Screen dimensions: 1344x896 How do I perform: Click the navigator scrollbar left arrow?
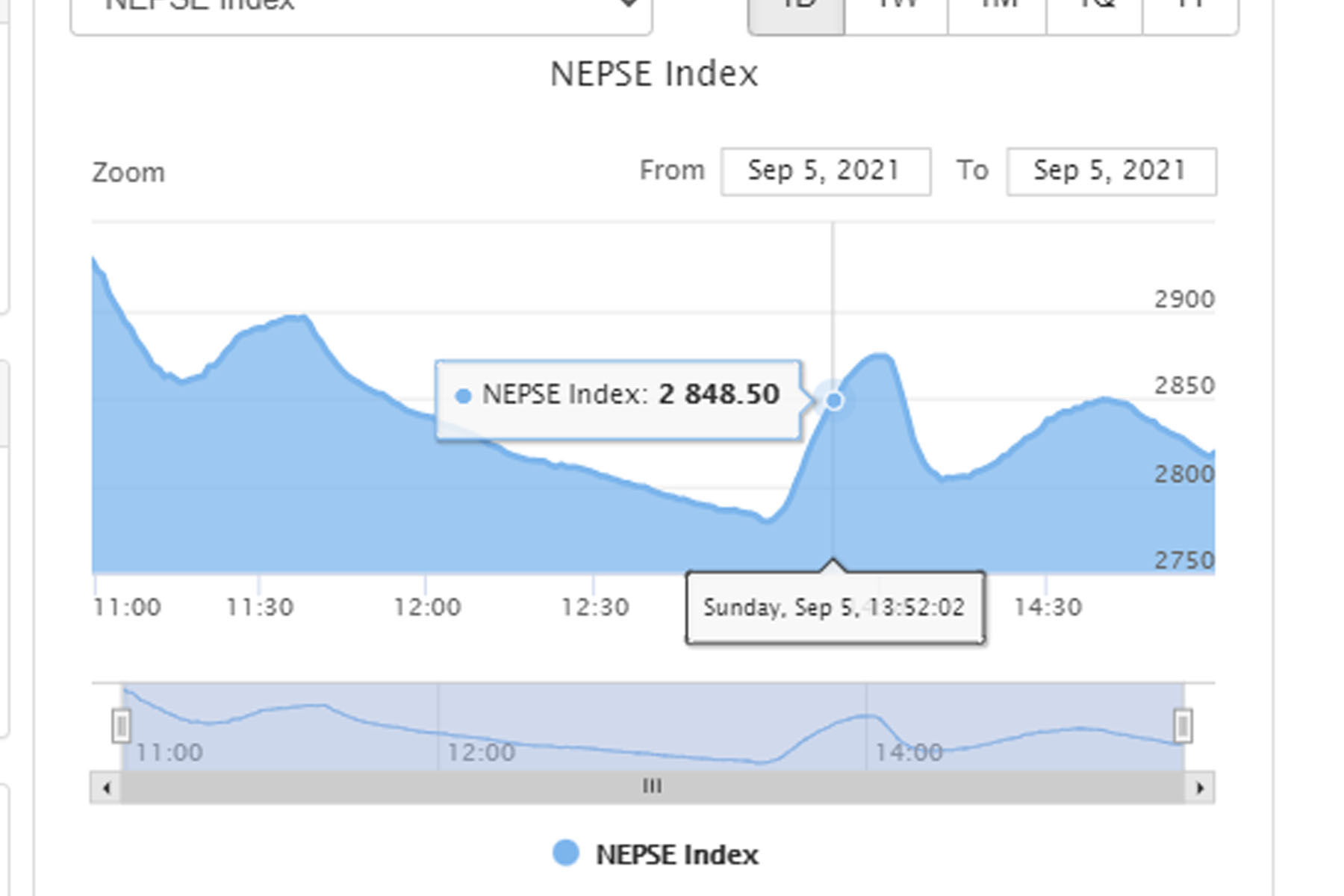click(106, 788)
